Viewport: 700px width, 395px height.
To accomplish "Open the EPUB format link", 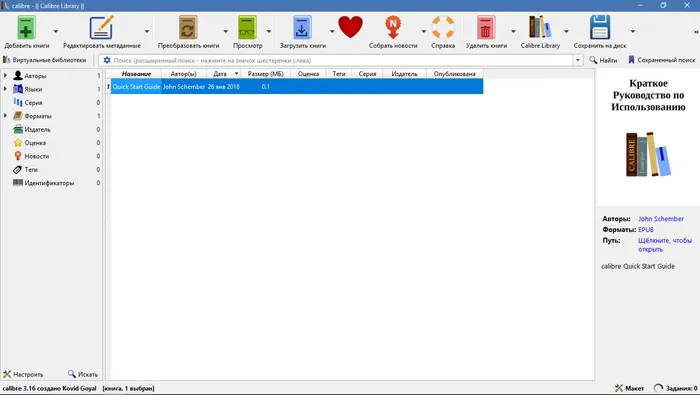I will point(646,229).
